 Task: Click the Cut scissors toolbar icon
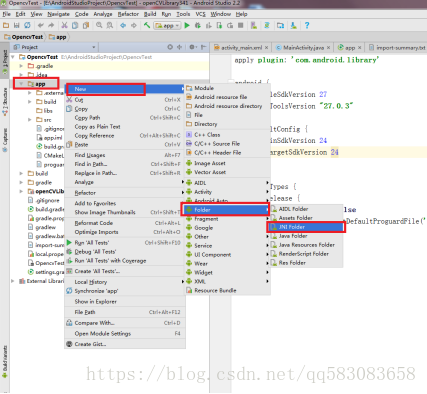point(64,25)
